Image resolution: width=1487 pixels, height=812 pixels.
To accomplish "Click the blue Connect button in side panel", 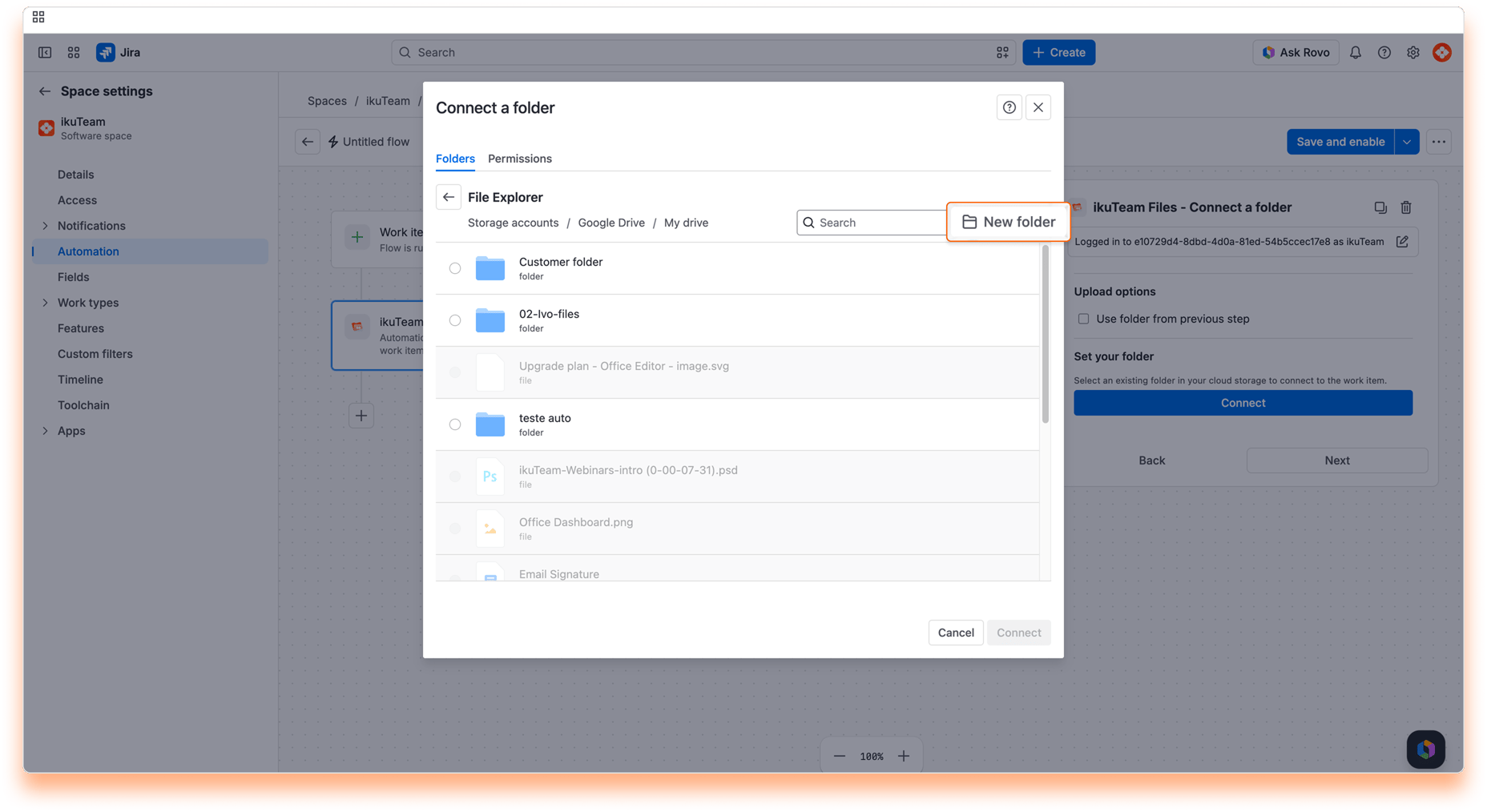I will tap(1243, 403).
